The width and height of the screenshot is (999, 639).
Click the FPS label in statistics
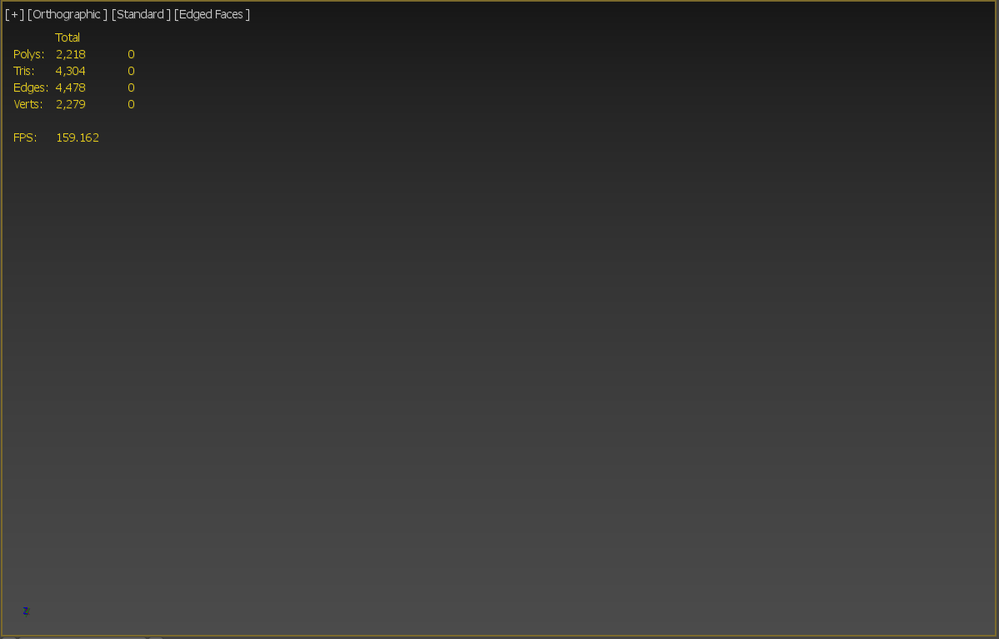click(x=25, y=138)
